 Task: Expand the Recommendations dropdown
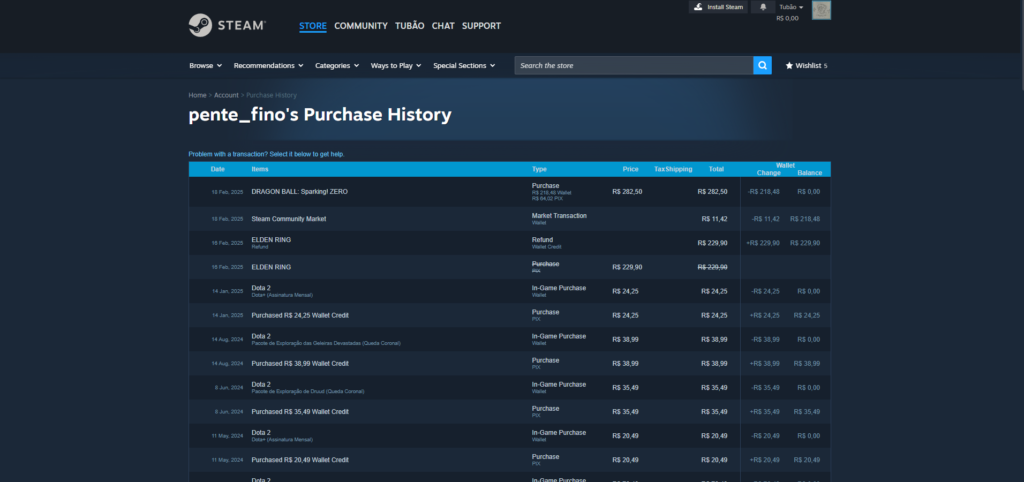(x=268, y=65)
